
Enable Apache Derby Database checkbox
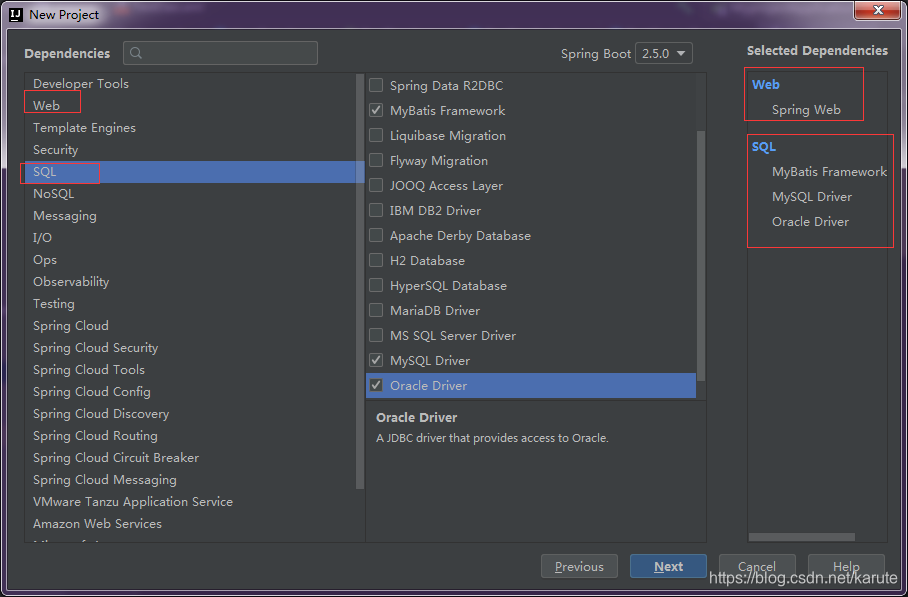pyautogui.click(x=376, y=235)
